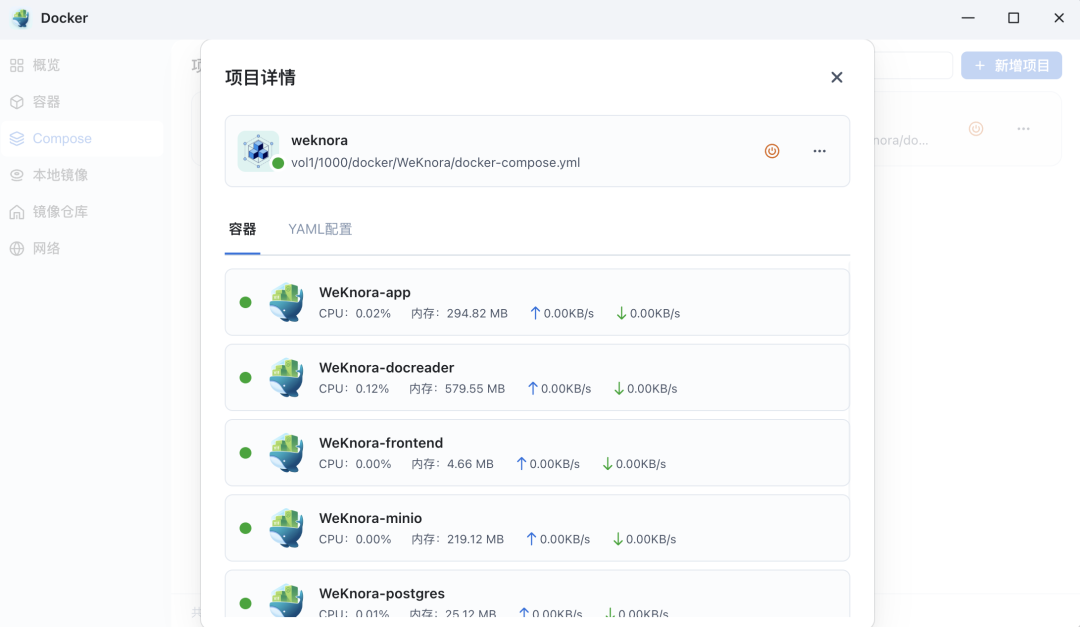Click the WeKnora-minio whale icon

pyautogui.click(x=287, y=528)
